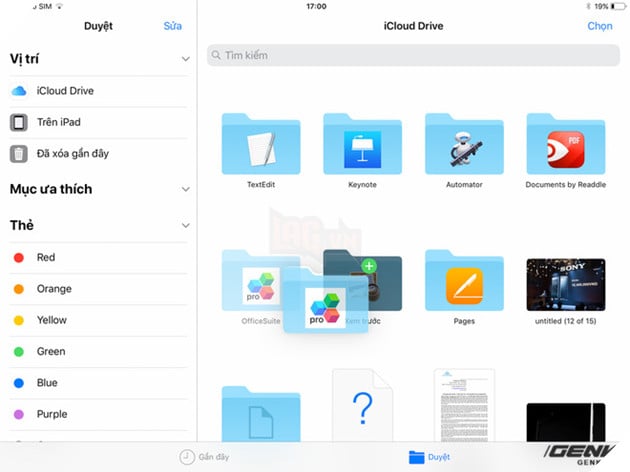Open Documents by Readdle folder
Viewport: 630px width, 472px height.
pyautogui.click(x=566, y=145)
